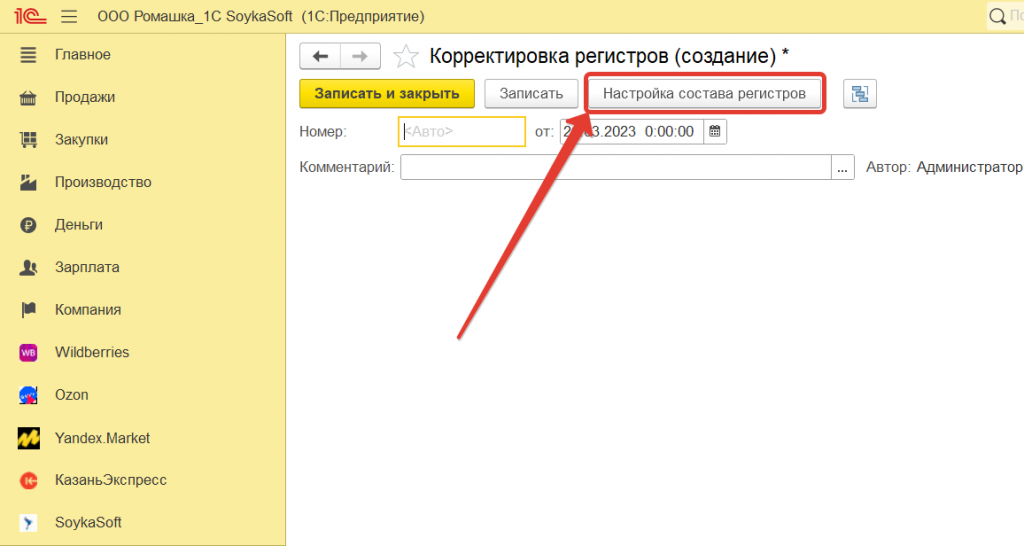1024x546 pixels.
Task: Open the Главное section
Action: pyautogui.click(x=82, y=54)
